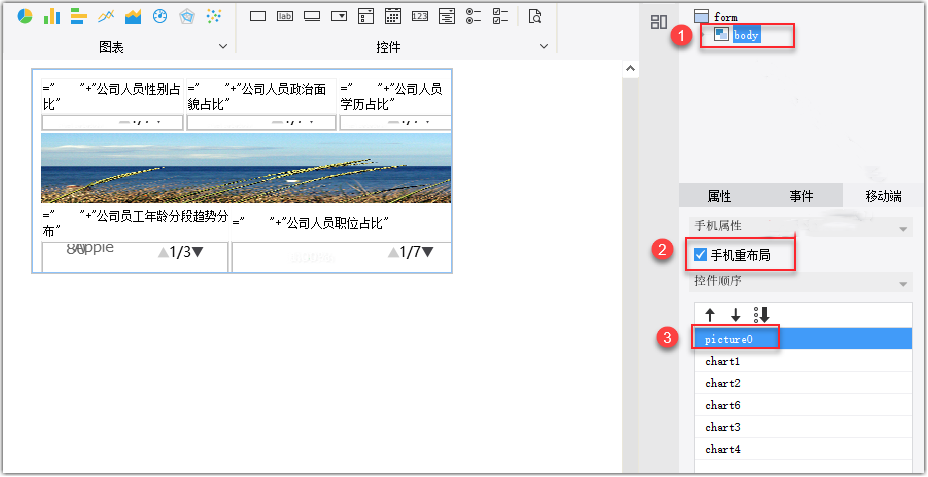Select the area chart icon

133,16
